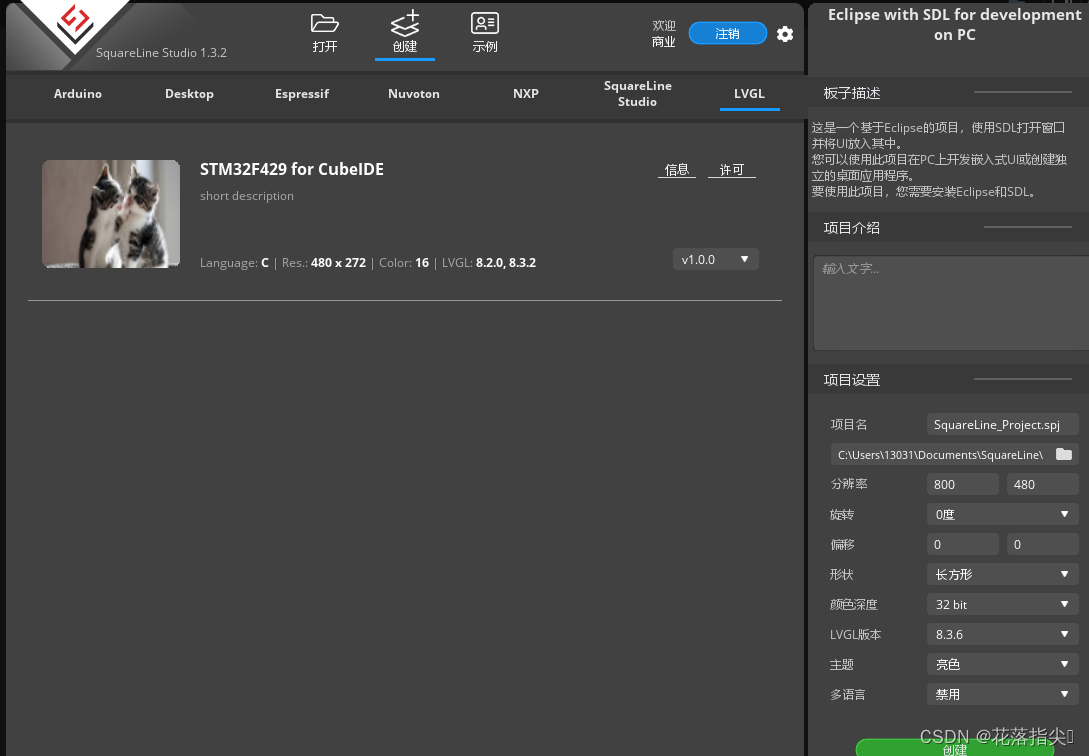Switch to the Desktop tab
The width and height of the screenshot is (1089, 756).
[x=189, y=94]
